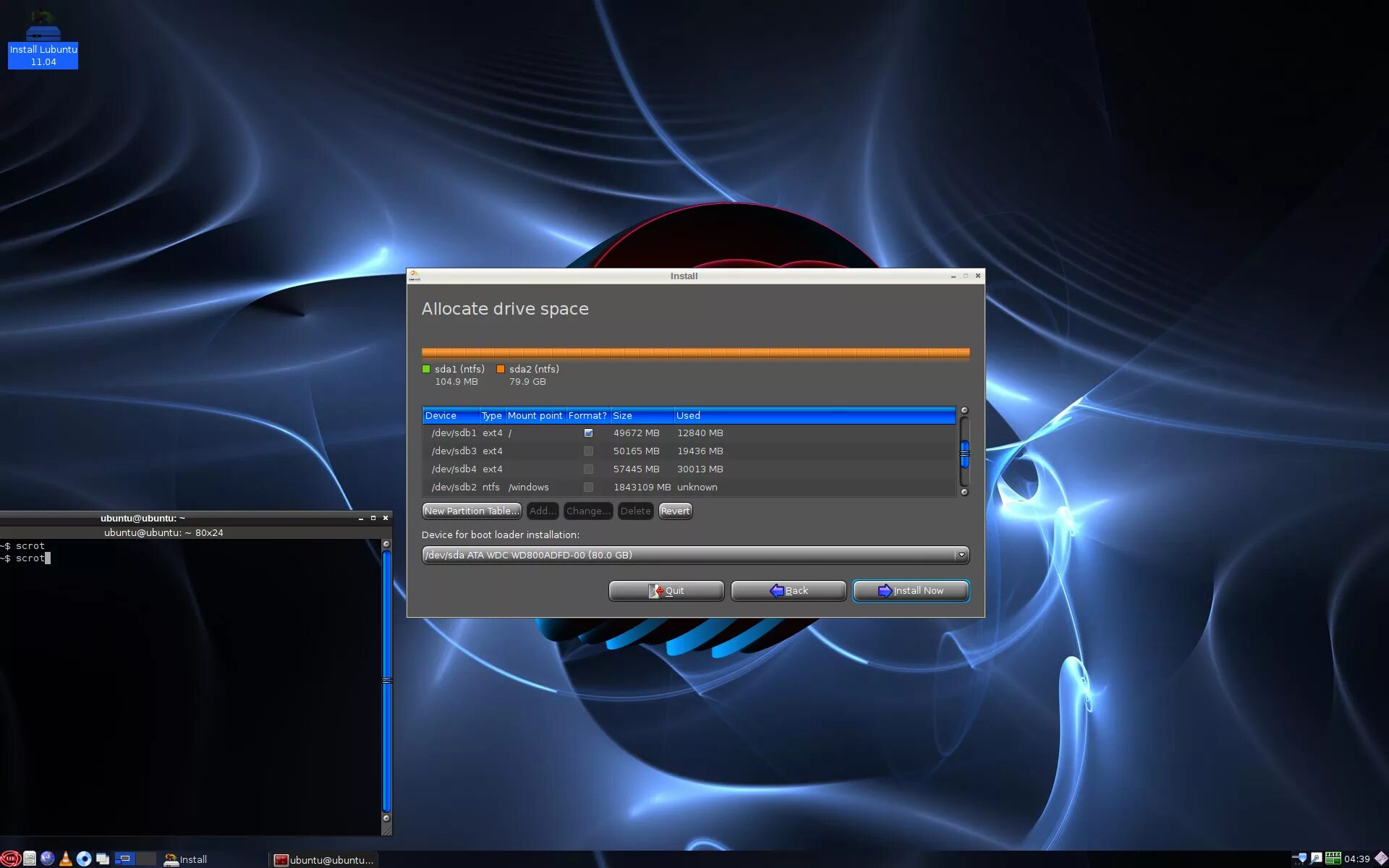1389x868 pixels.
Task: Click the green system monitor tray icon
Action: [x=1333, y=859]
